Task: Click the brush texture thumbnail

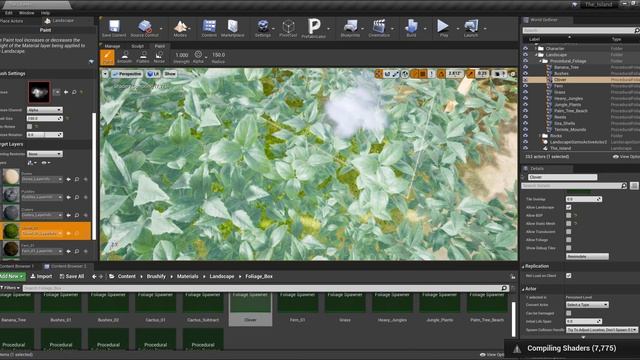Action: pyautogui.click(x=39, y=92)
